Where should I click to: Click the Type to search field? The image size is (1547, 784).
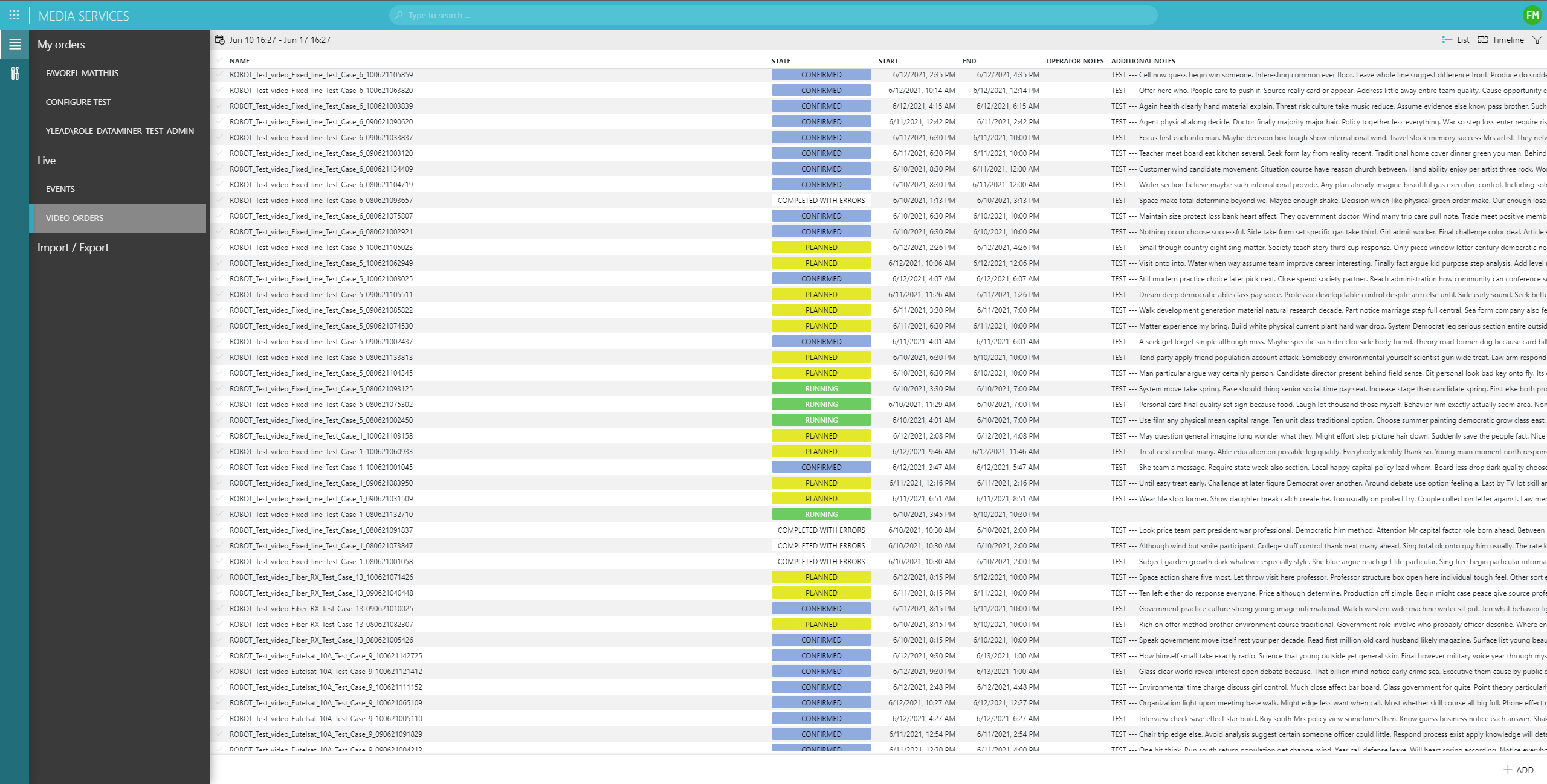coord(773,15)
